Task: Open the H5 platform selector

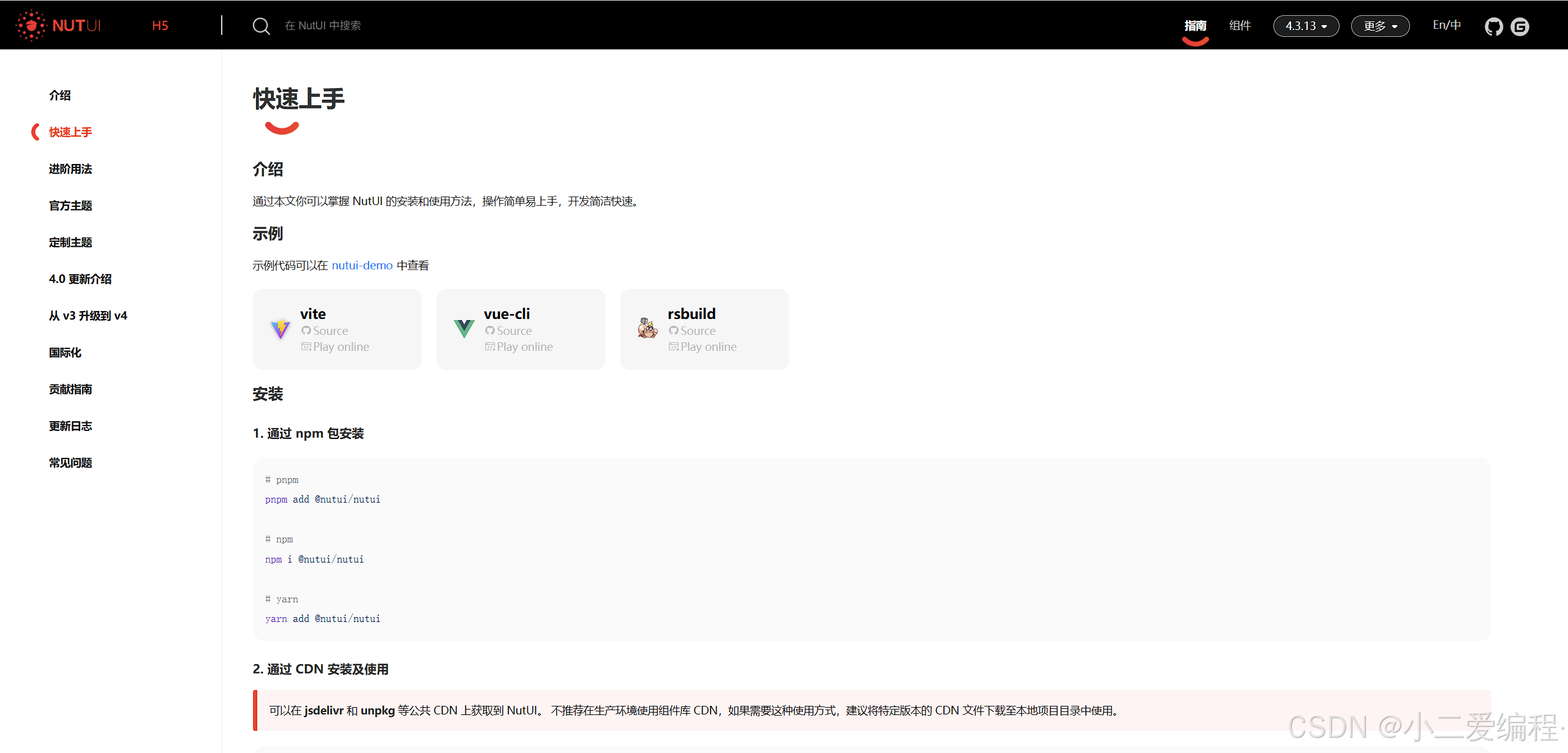Action: 160,25
